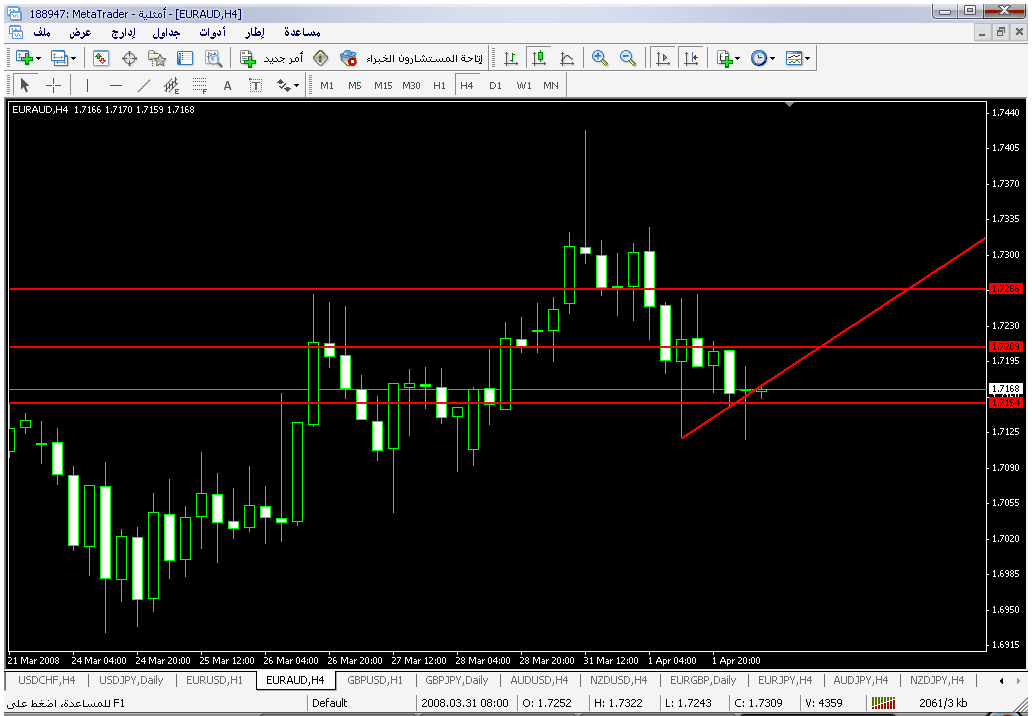Open the ملف (File) menu
This screenshot has height=716, width=1032.
coord(43,32)
